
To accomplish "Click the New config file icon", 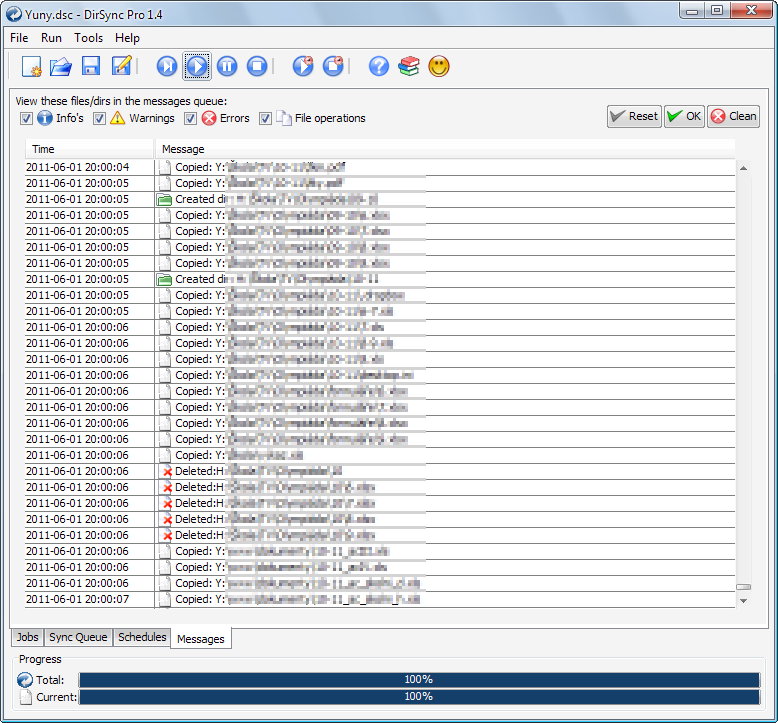I will [32, 66].
